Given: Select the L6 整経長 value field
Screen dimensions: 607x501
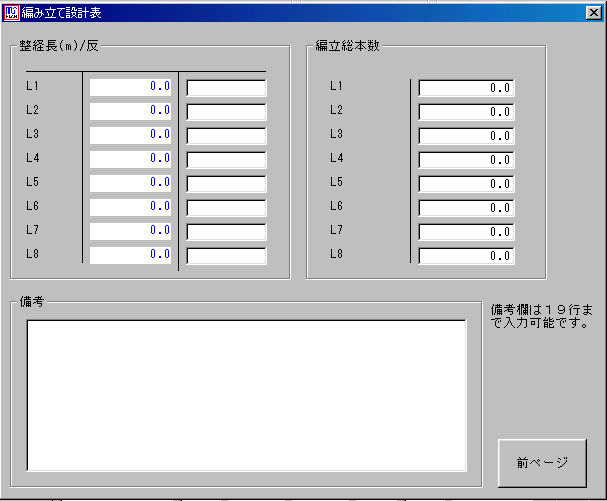Looking at the screenshot, I should (x=131, y=207).
